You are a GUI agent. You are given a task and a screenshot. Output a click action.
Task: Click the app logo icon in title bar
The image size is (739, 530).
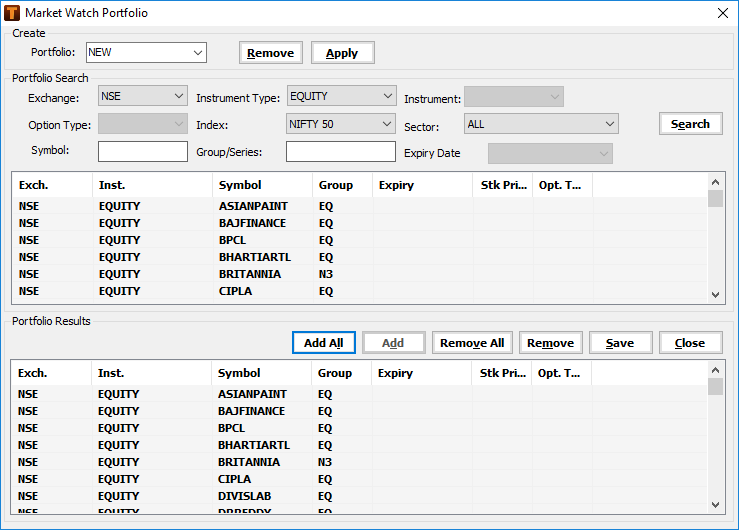point(12,13)
